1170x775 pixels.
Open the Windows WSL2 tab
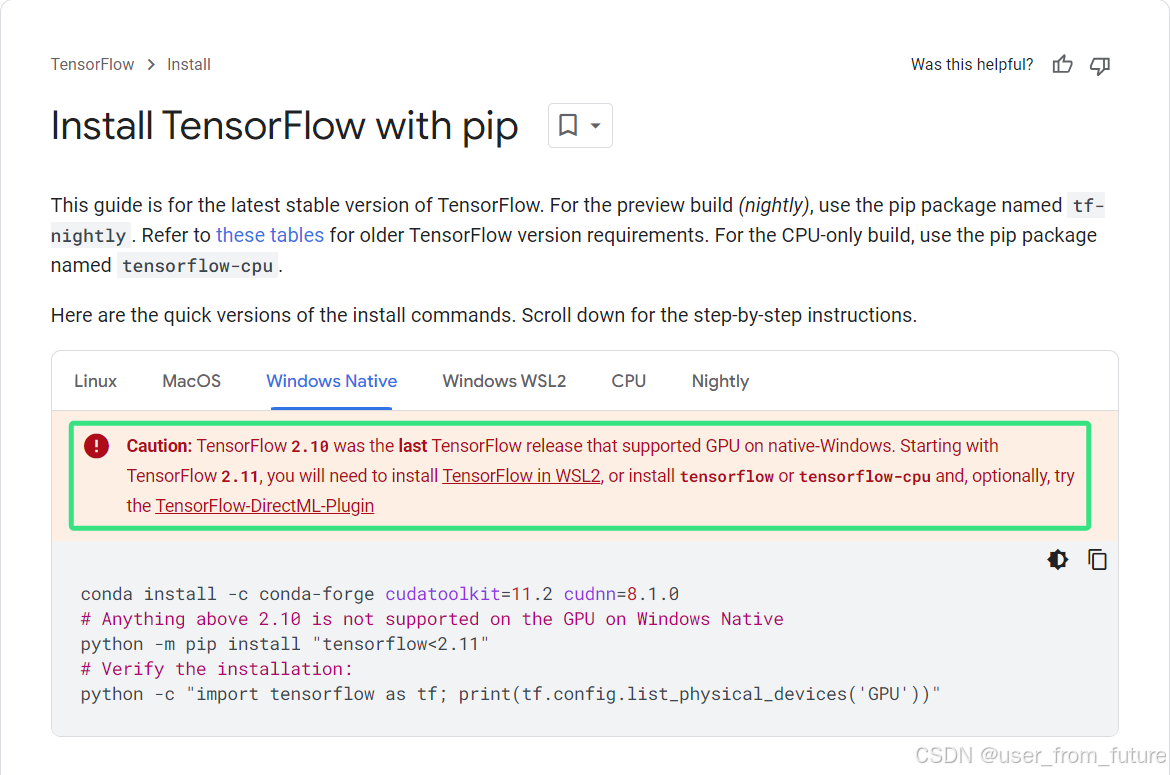pyautogui.click(x=504, y=381)
